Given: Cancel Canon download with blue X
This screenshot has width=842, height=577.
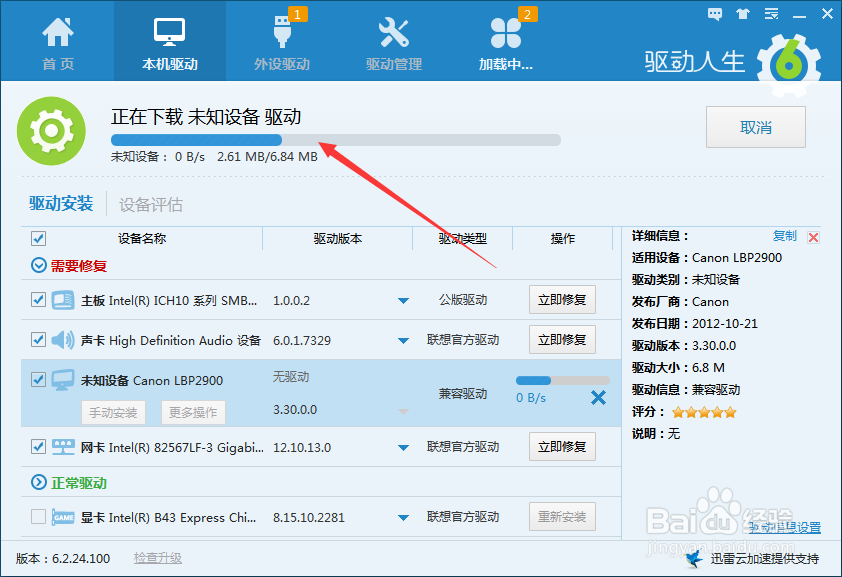Looking at the screenshot, I should pyautogui.click(x=598, y=398).
